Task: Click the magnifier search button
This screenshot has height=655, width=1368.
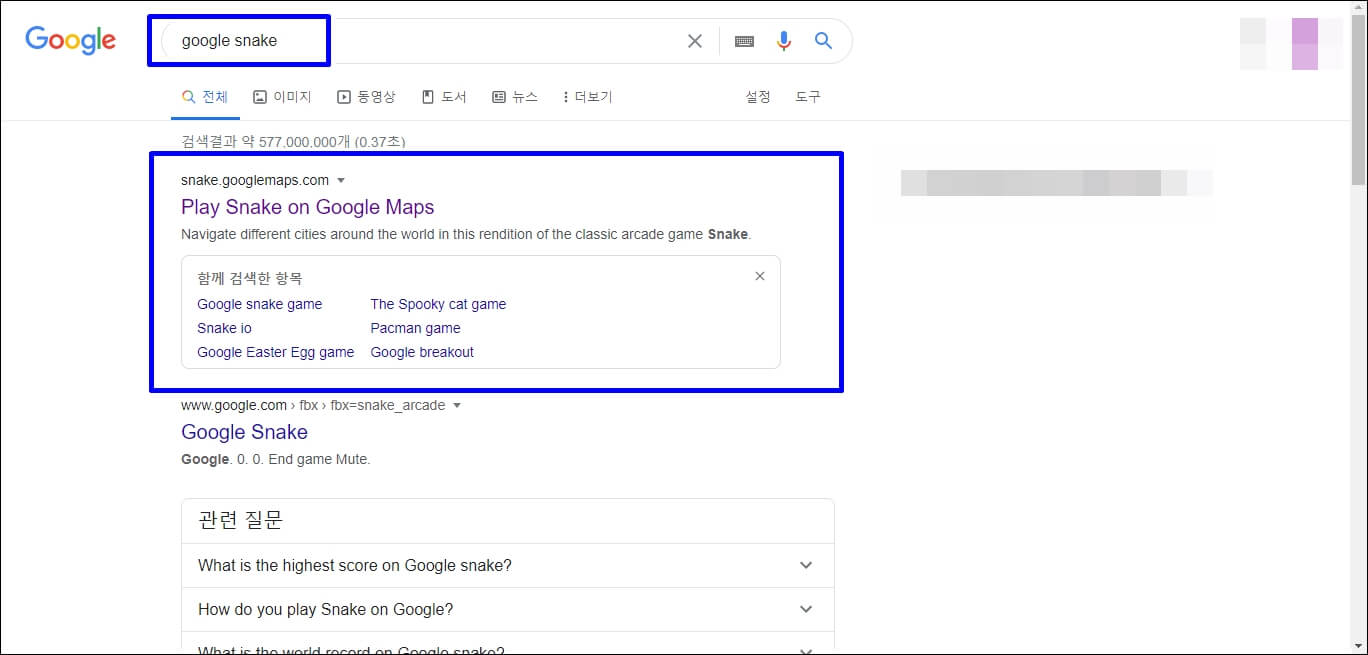Action: (823, 41)
